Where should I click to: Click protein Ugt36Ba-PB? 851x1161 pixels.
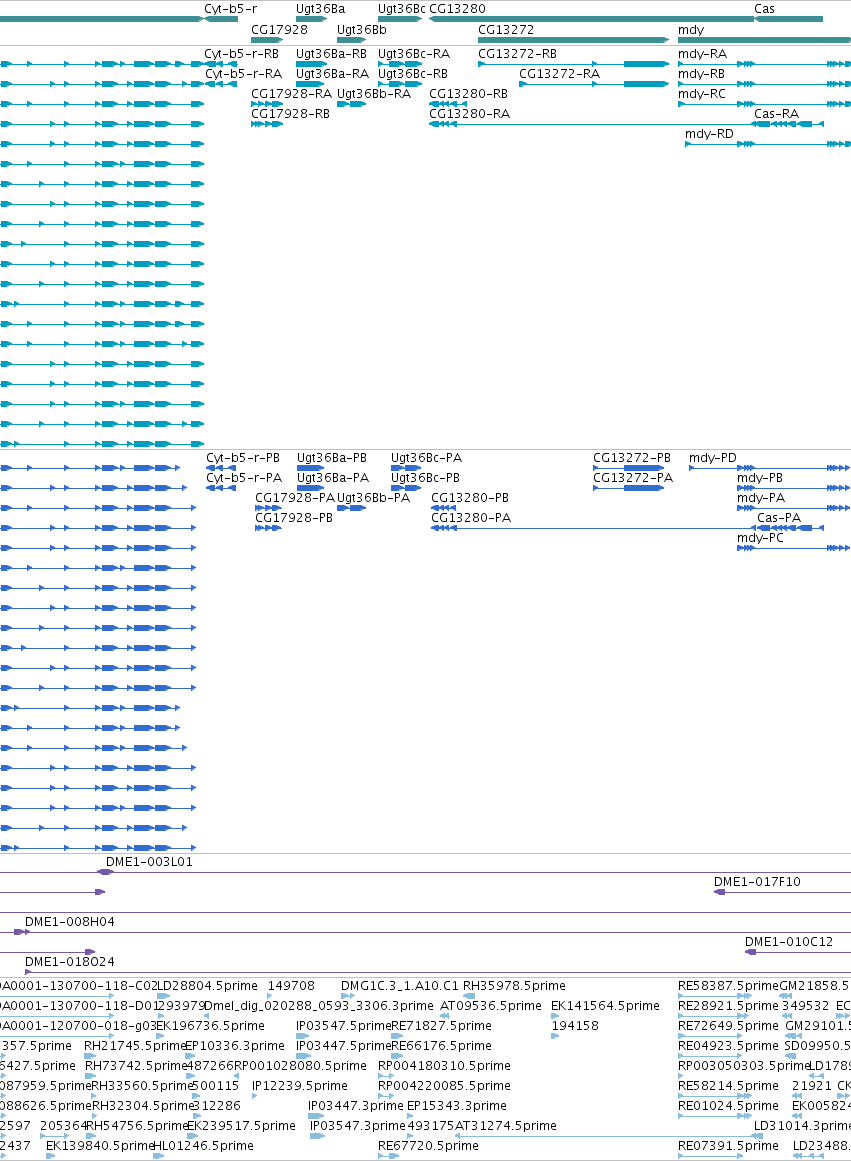point(332,458)
